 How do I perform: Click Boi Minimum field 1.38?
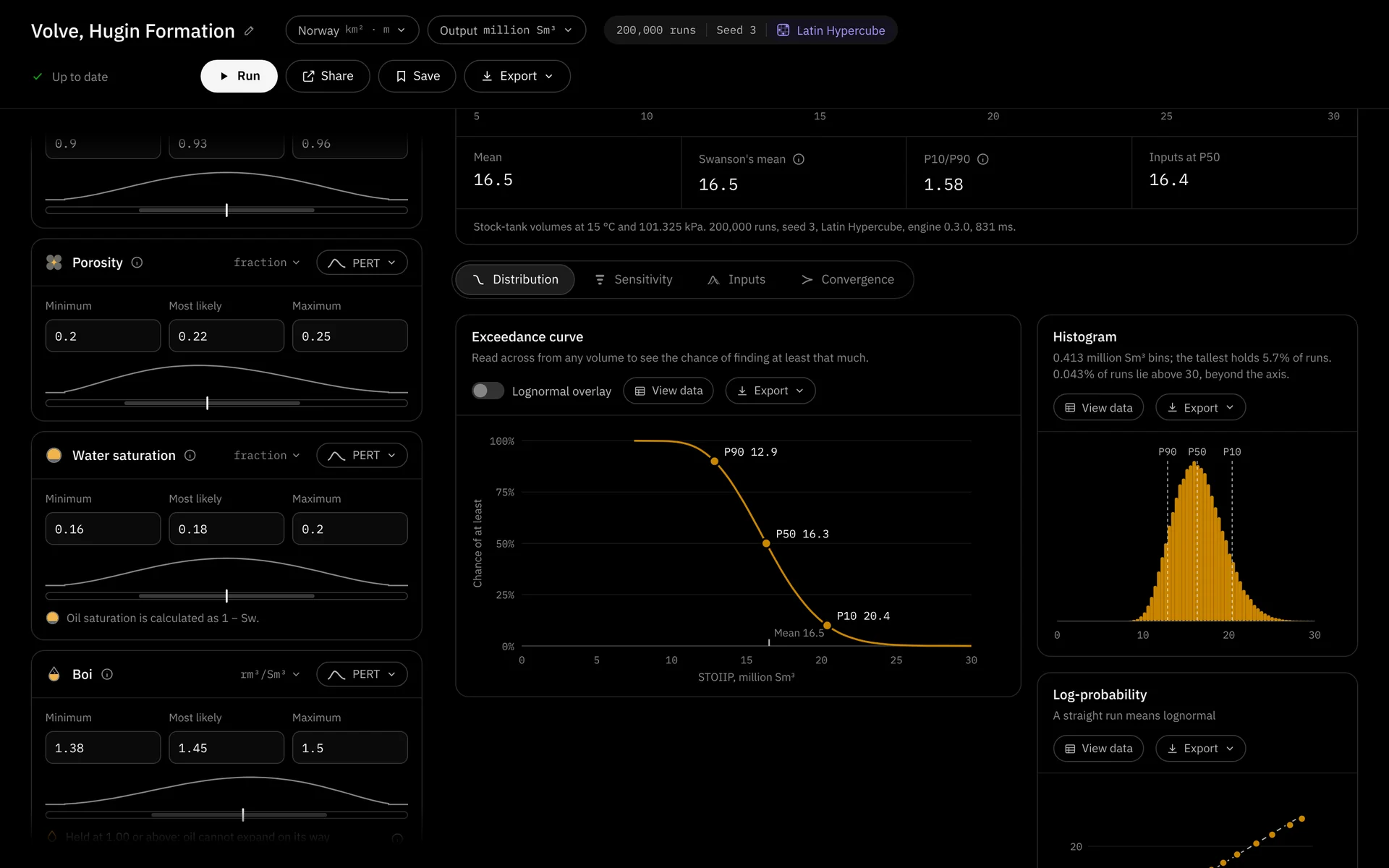coord(103,747)
